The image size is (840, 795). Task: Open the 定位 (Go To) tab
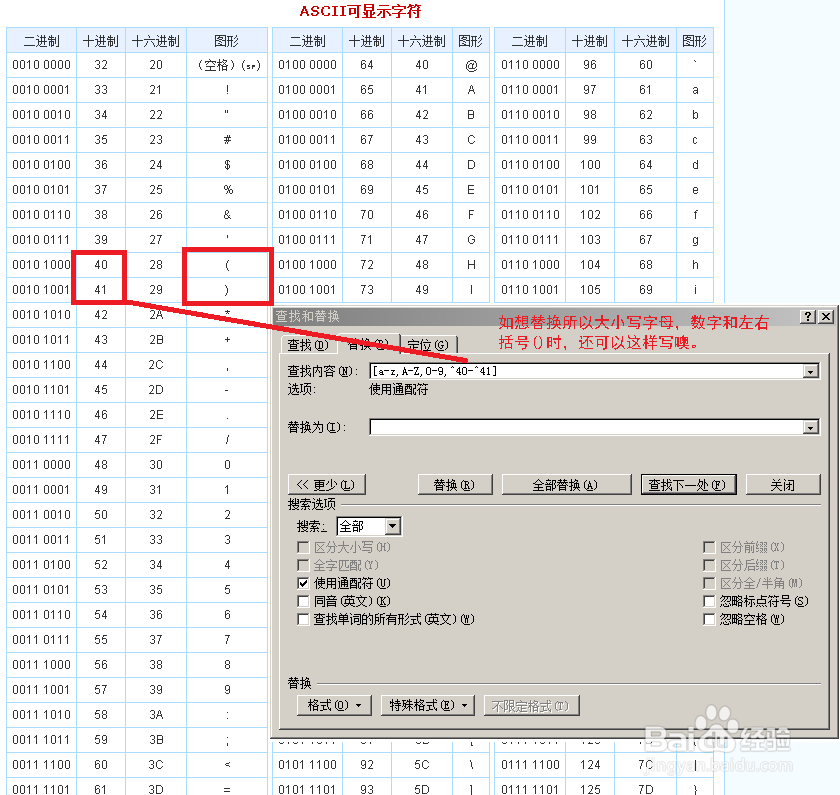(x=427, y=343)
